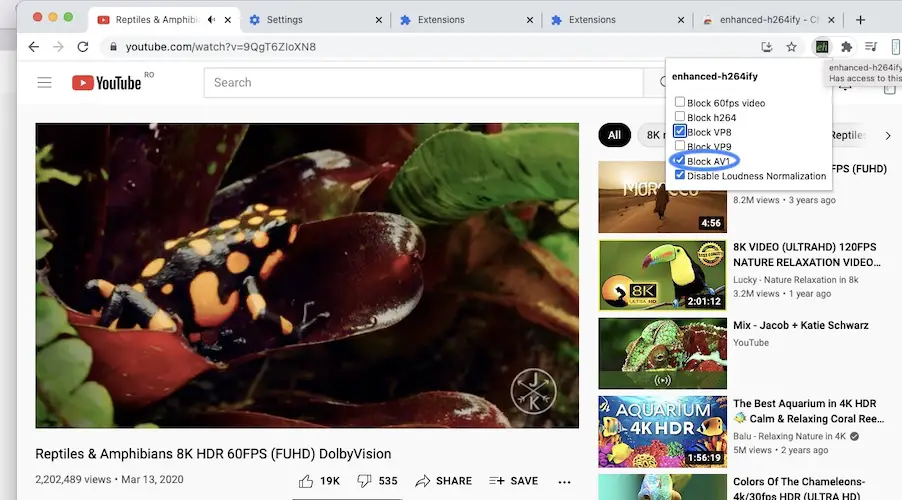This screenshot has height=500, width=902.
Task: Click the video player to pause
Action: click(x=307, y=276)
